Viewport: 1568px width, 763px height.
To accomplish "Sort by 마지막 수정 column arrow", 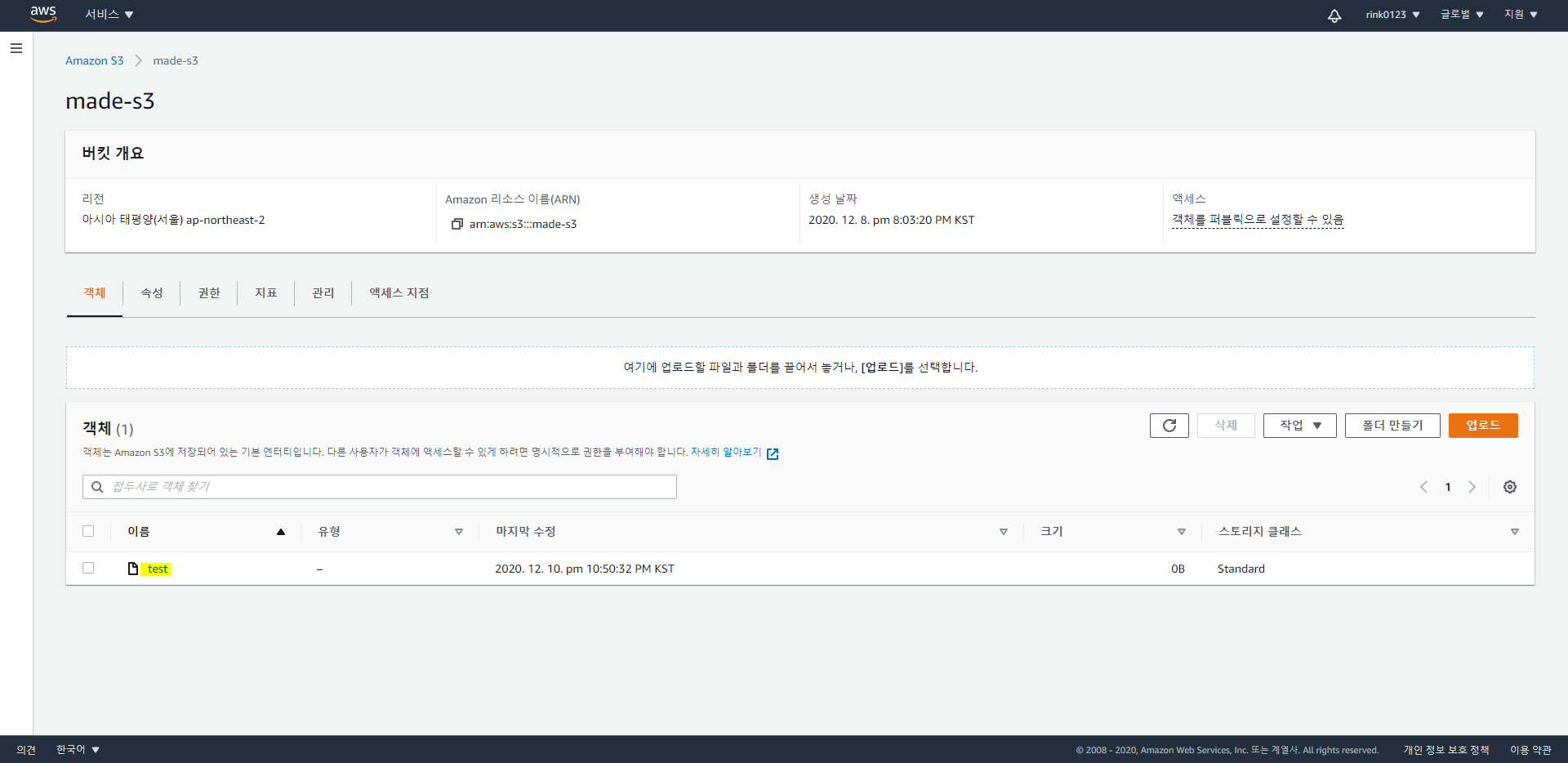I will (1004, 532).
